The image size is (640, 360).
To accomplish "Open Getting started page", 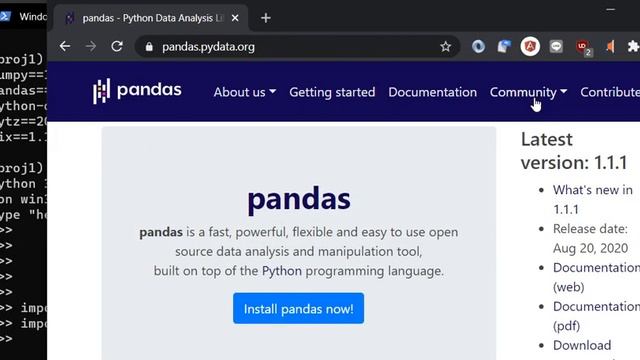I will pos(332,92).
